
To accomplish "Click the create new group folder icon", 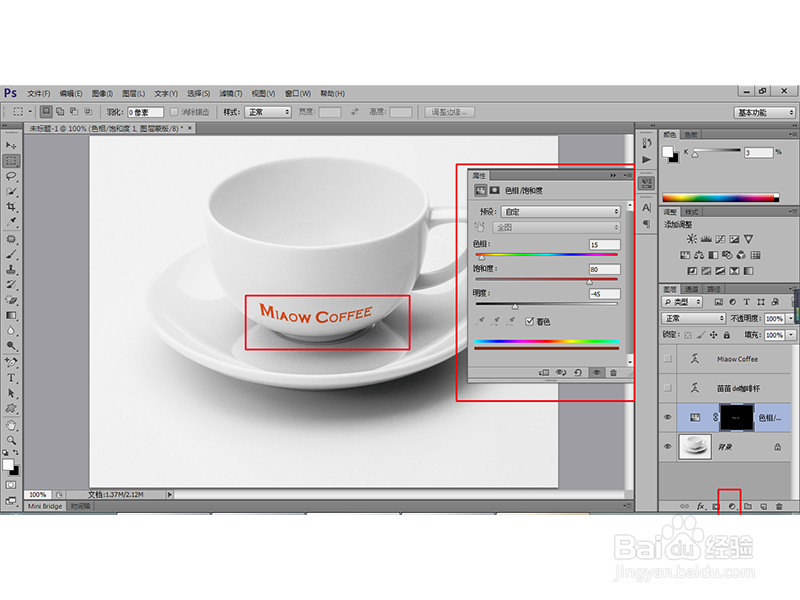I will coord(747,506).
